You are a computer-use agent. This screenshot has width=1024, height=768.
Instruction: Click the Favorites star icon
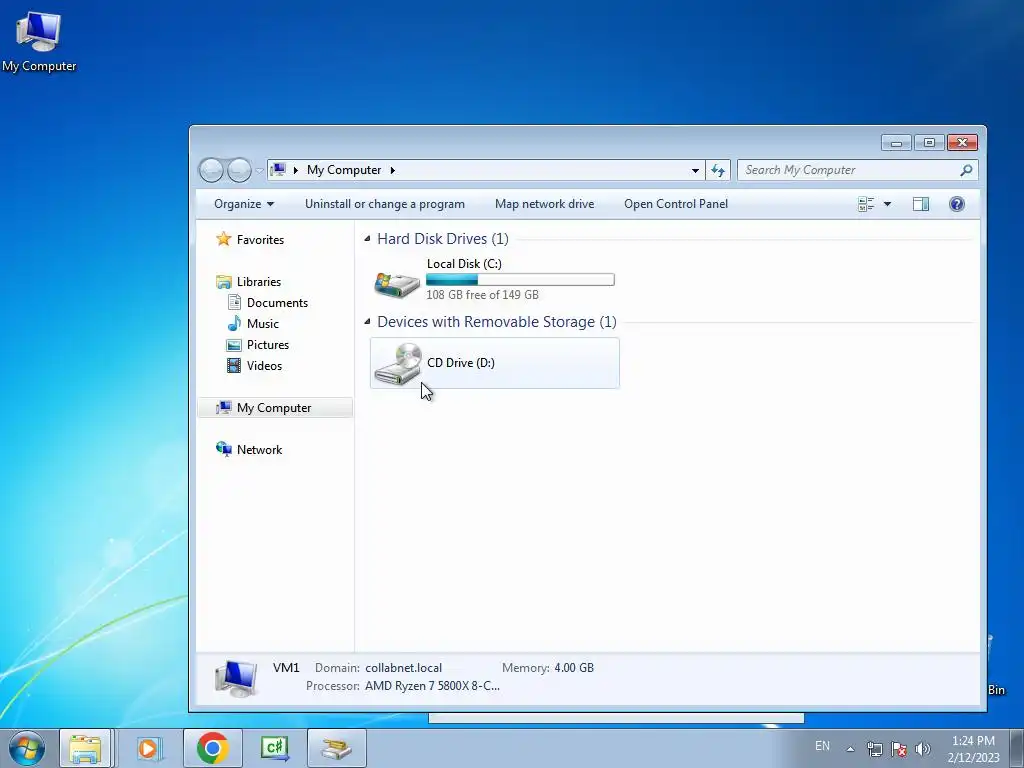point(223,239)
